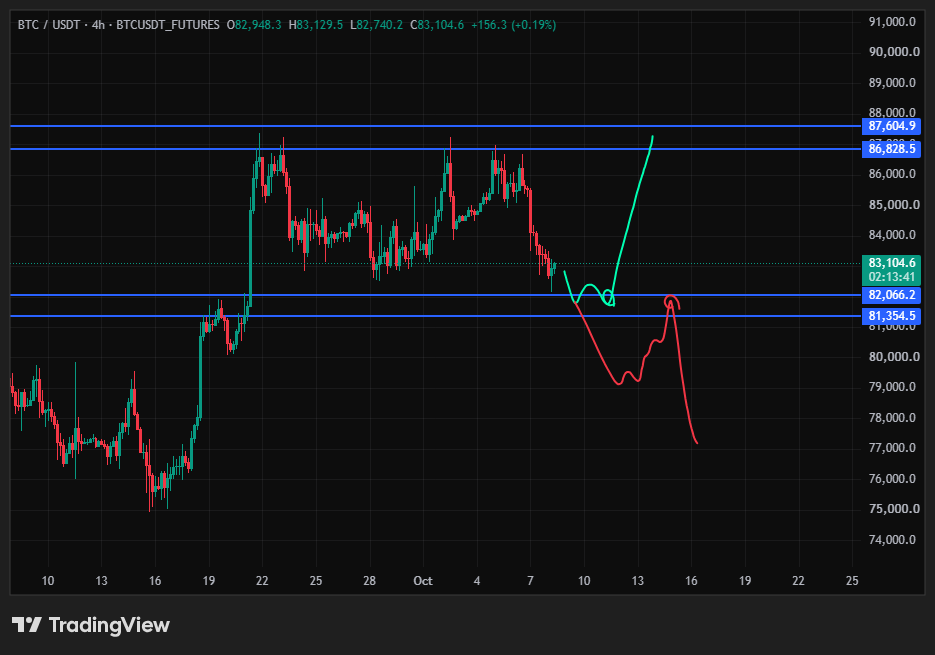This screenshot has height=655, width=935.
Task: Select the 86,828.5 blue price label
Action: 891,149
